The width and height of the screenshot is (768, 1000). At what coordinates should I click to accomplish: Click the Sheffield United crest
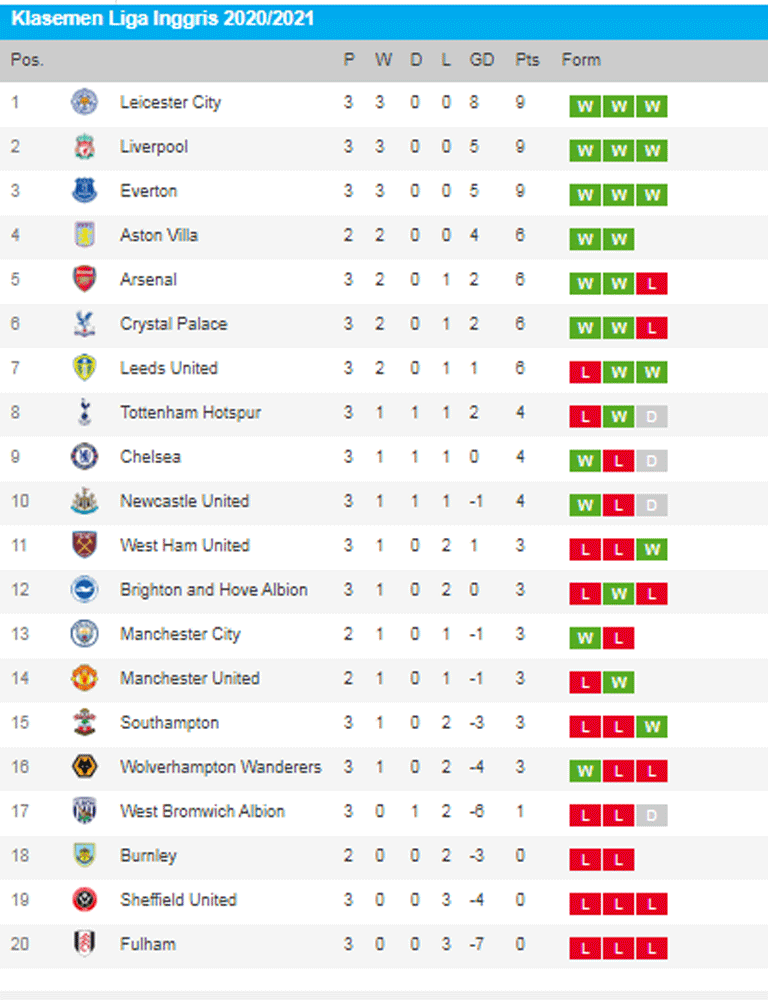click(84, 901)
